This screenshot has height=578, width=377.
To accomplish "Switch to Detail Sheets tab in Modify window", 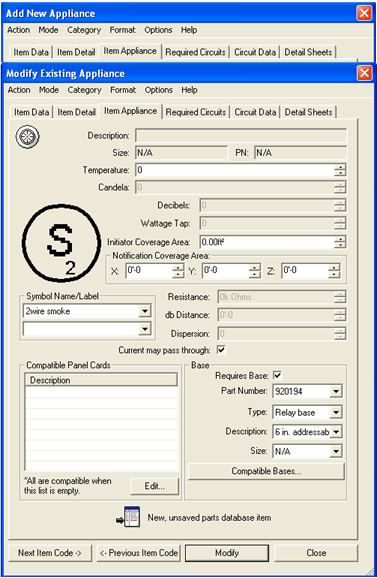I will tap(308, 112).
